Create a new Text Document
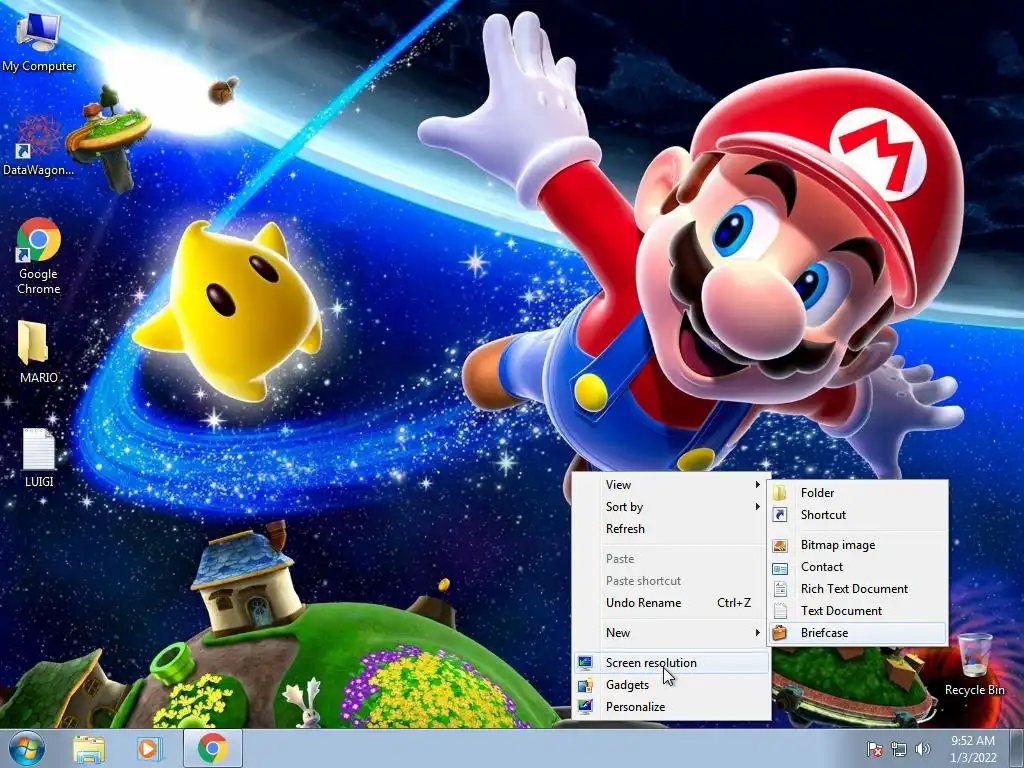 857,611
